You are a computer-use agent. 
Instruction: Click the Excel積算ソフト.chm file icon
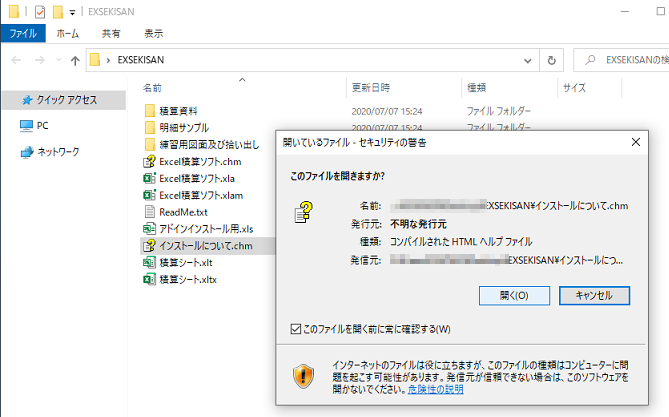[151, 161]
